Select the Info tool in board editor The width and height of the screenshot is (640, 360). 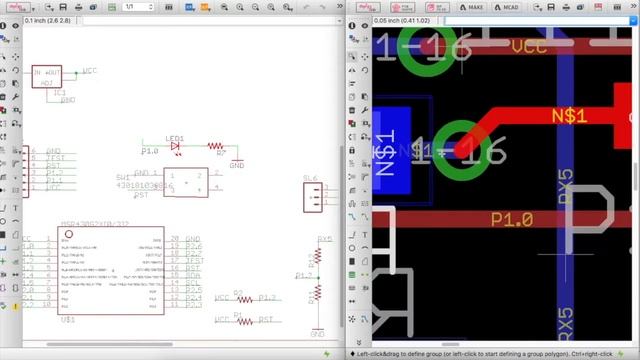(x=352, y=25)
